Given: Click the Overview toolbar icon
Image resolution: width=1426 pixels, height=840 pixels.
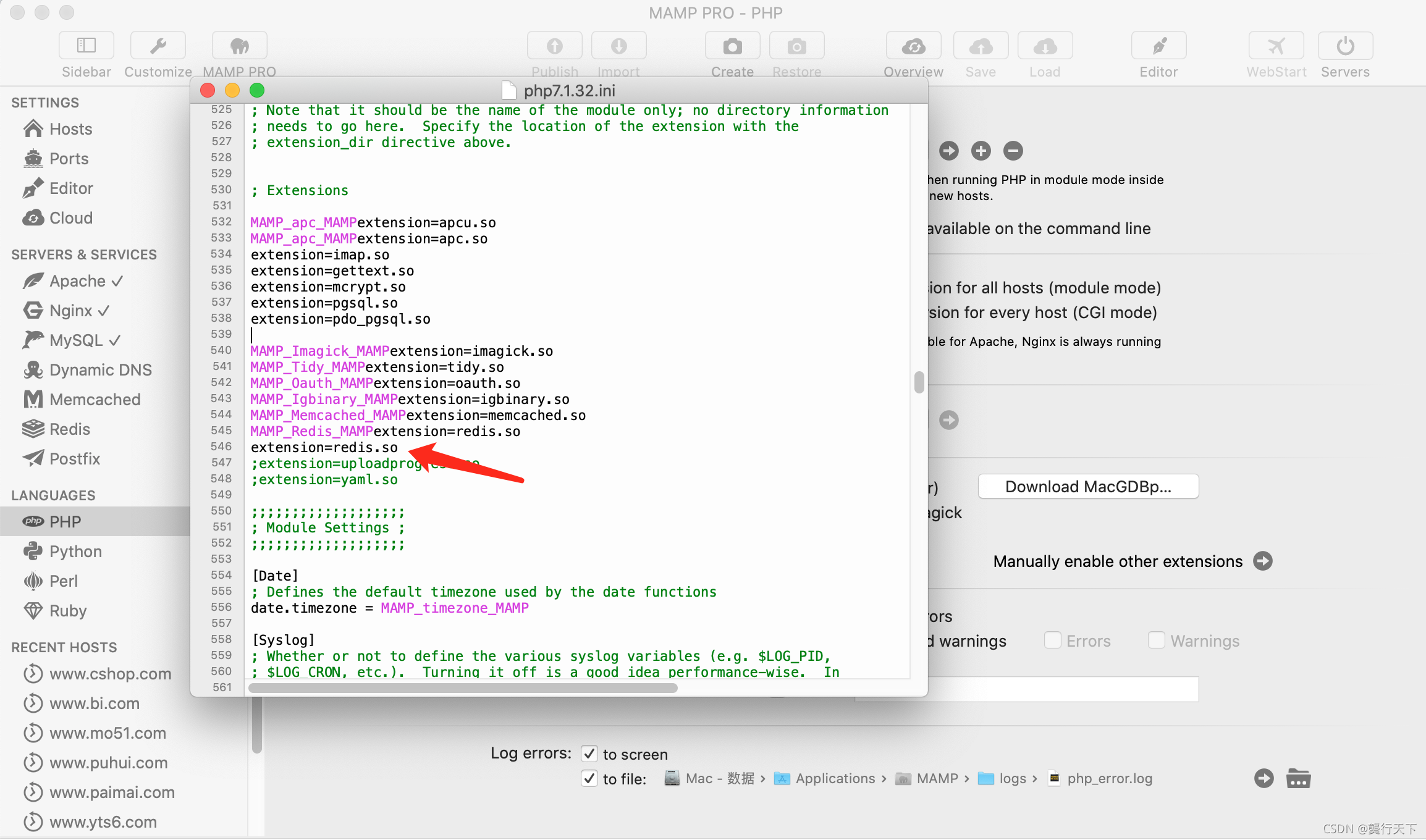Looking at the screenshot, I should click(913, 45).
